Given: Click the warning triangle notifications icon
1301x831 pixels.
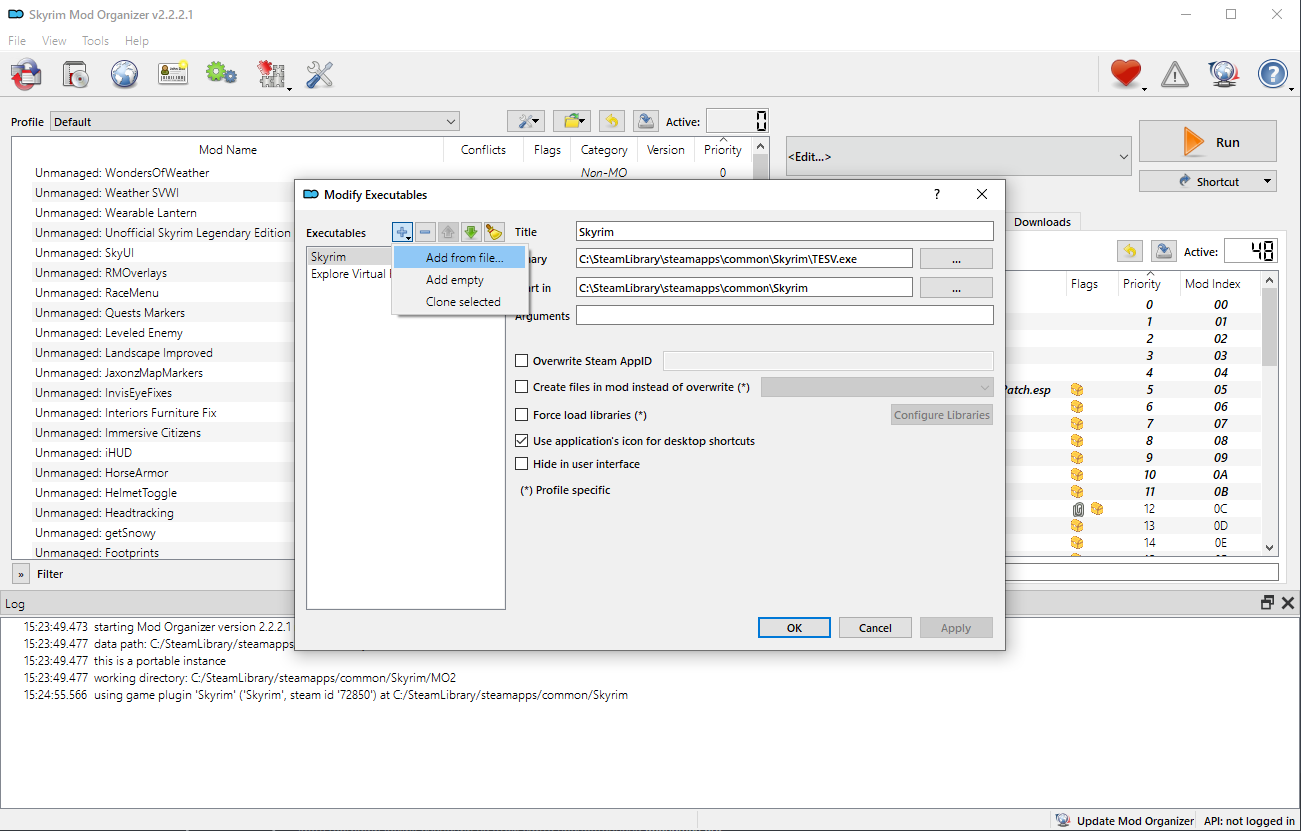Looking at the screenshot, I should 1175,74.
